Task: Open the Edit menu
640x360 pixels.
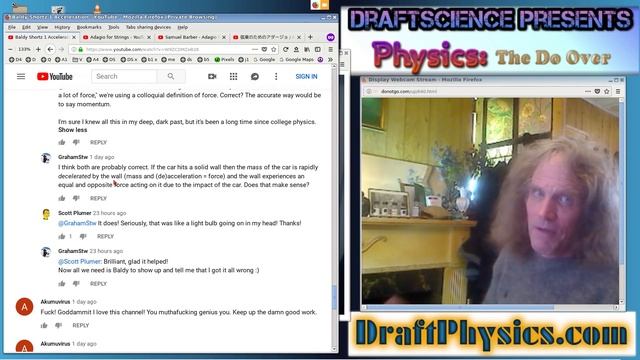Action: point(27,27)
